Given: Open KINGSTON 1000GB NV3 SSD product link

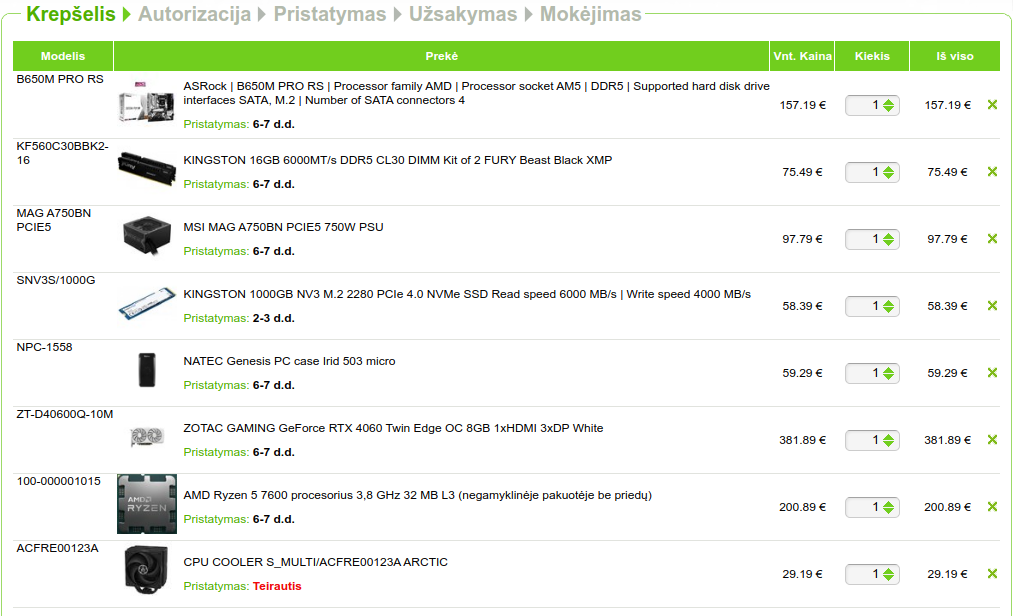Looking at the screenshot, I should coord(466,294).
